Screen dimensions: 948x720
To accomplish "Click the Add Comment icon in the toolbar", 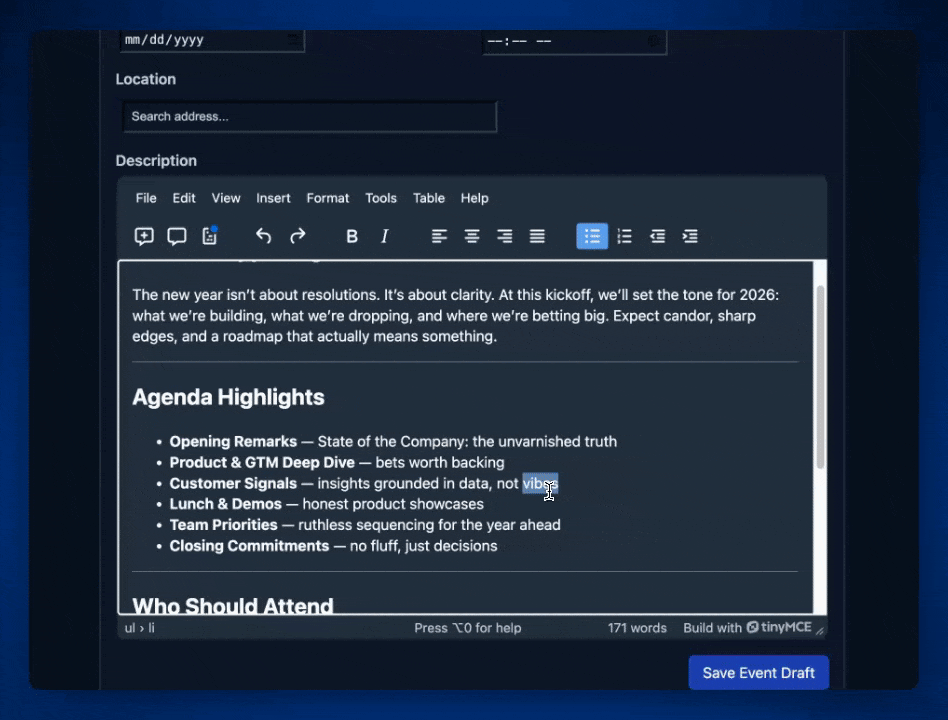I will (144, 236).
